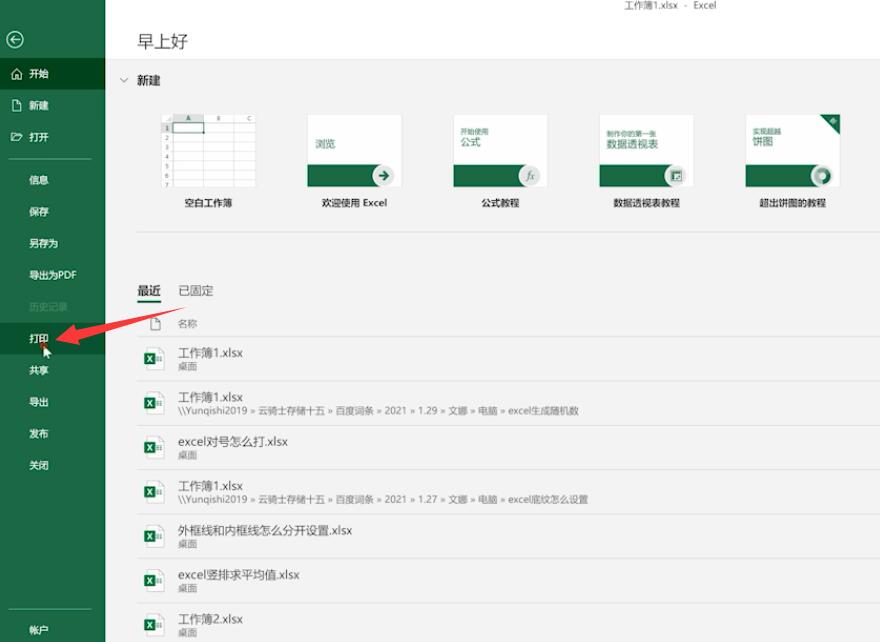The image size is (880, 642).
Task: Open the 信息 page
Action: (x=52, y=180)
